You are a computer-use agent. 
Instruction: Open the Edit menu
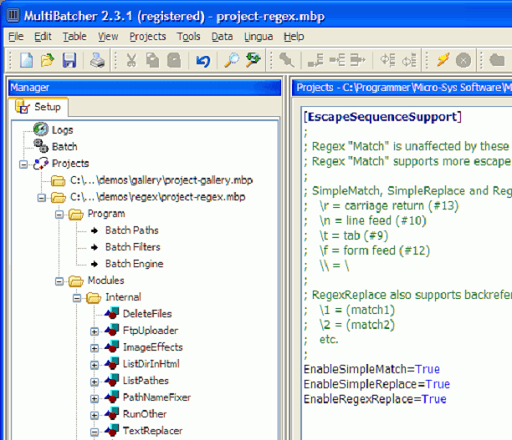click(43, 36)
